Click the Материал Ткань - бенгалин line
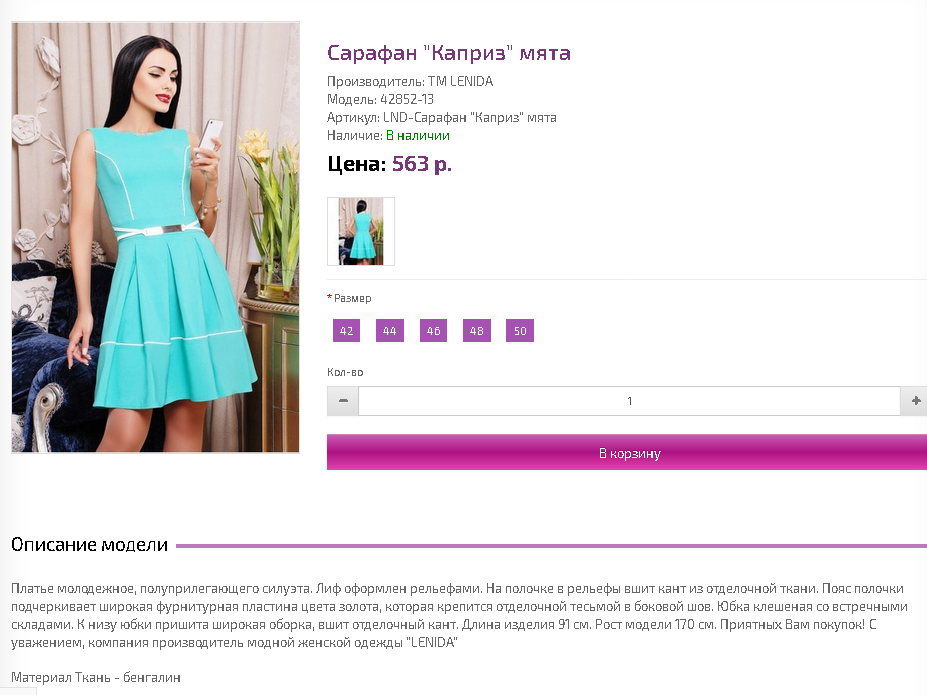927x695 pixels. tap(96, 677)
